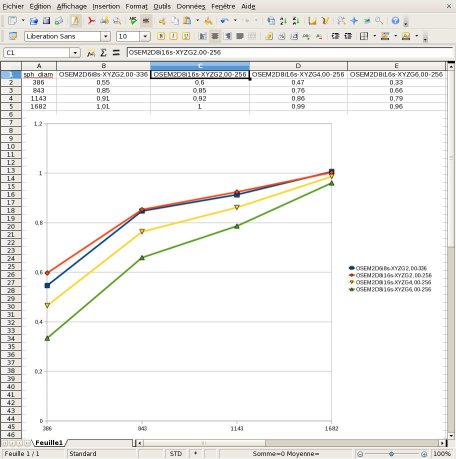Click the Save document icon
Image resolution: width=456 pixels, height=459 pixels.
tap(46, 21)
